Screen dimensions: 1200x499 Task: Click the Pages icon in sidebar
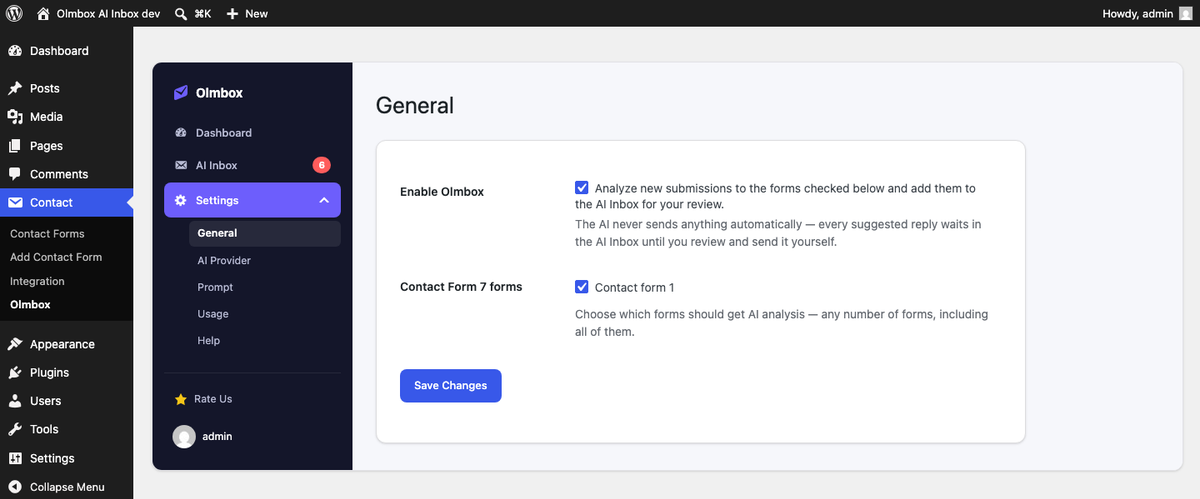15,146
